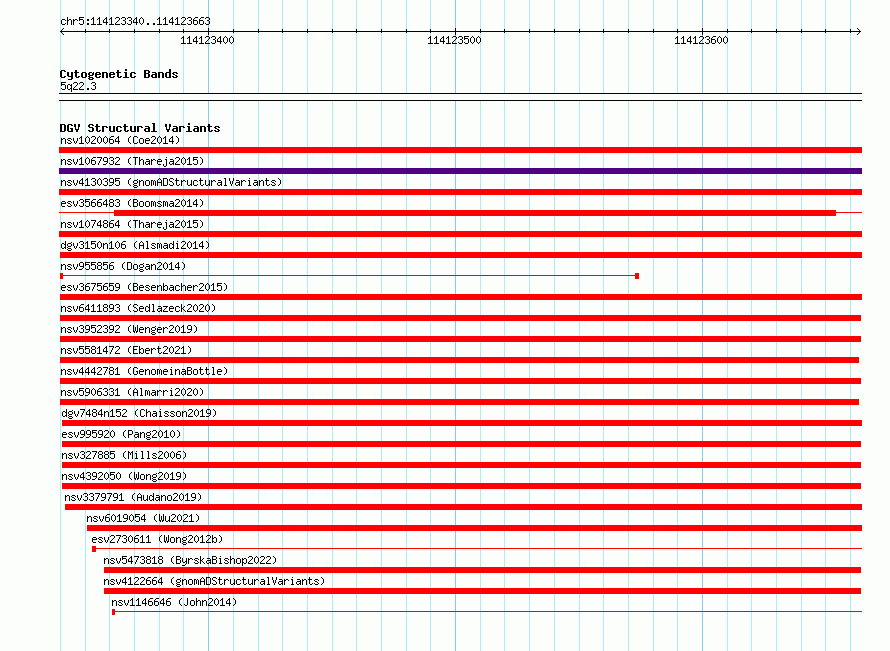The image size is (890, 651).
Task: Click nsv6411893 (Sedlazeck2020) label
Action: (x=138, y=308)
